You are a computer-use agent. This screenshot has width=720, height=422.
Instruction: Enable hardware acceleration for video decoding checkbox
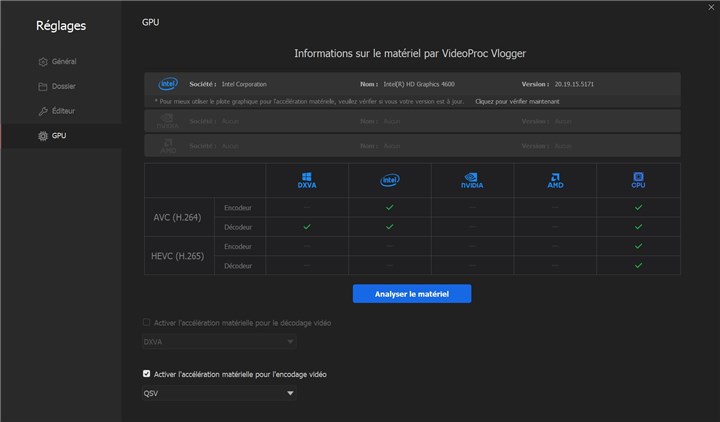point(146,322)
